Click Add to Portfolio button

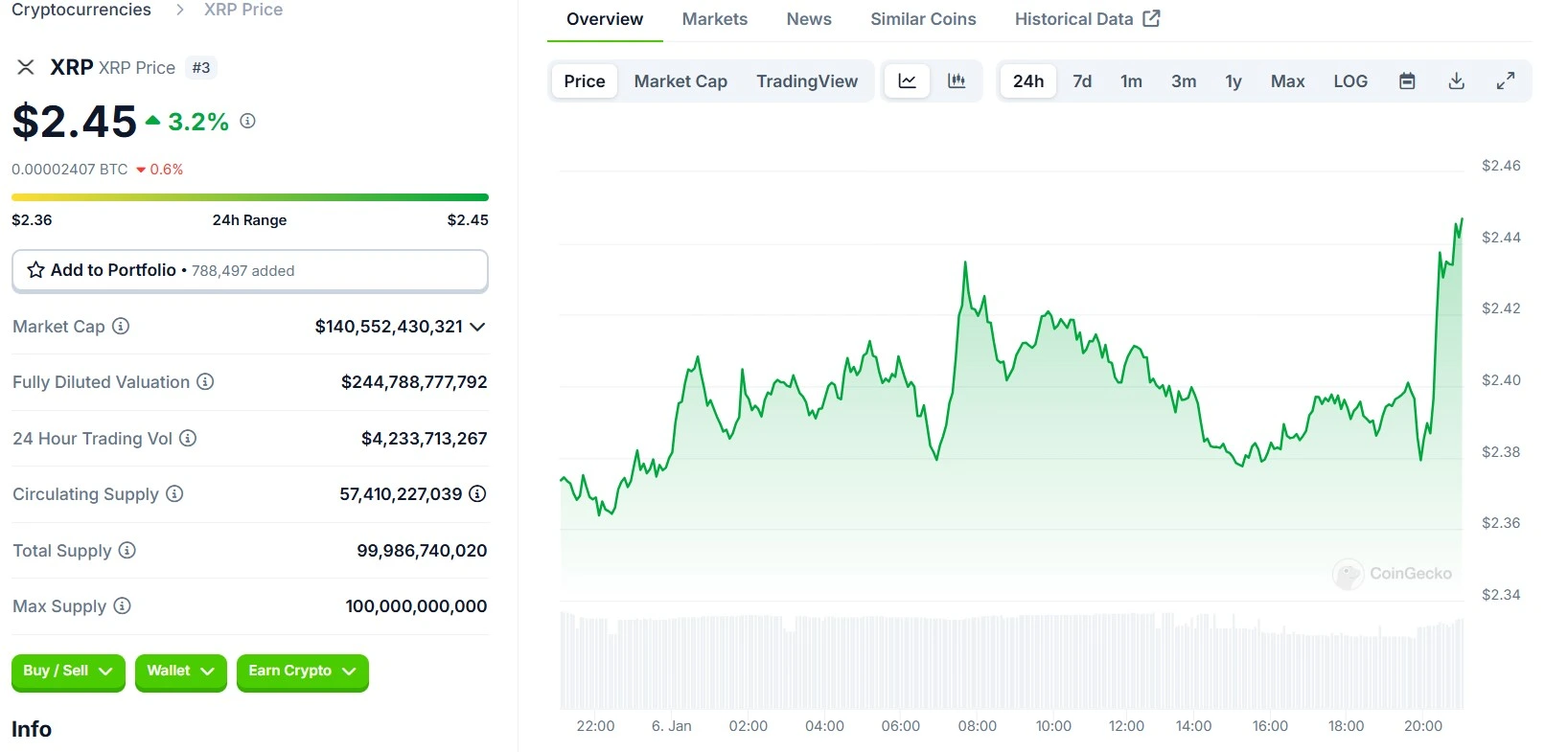(250, 270)
